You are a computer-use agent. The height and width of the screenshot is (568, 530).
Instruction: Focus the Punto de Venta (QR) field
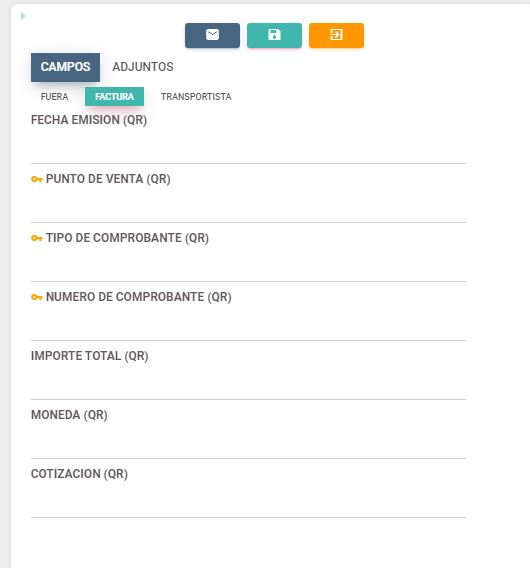tap(248, 206)
